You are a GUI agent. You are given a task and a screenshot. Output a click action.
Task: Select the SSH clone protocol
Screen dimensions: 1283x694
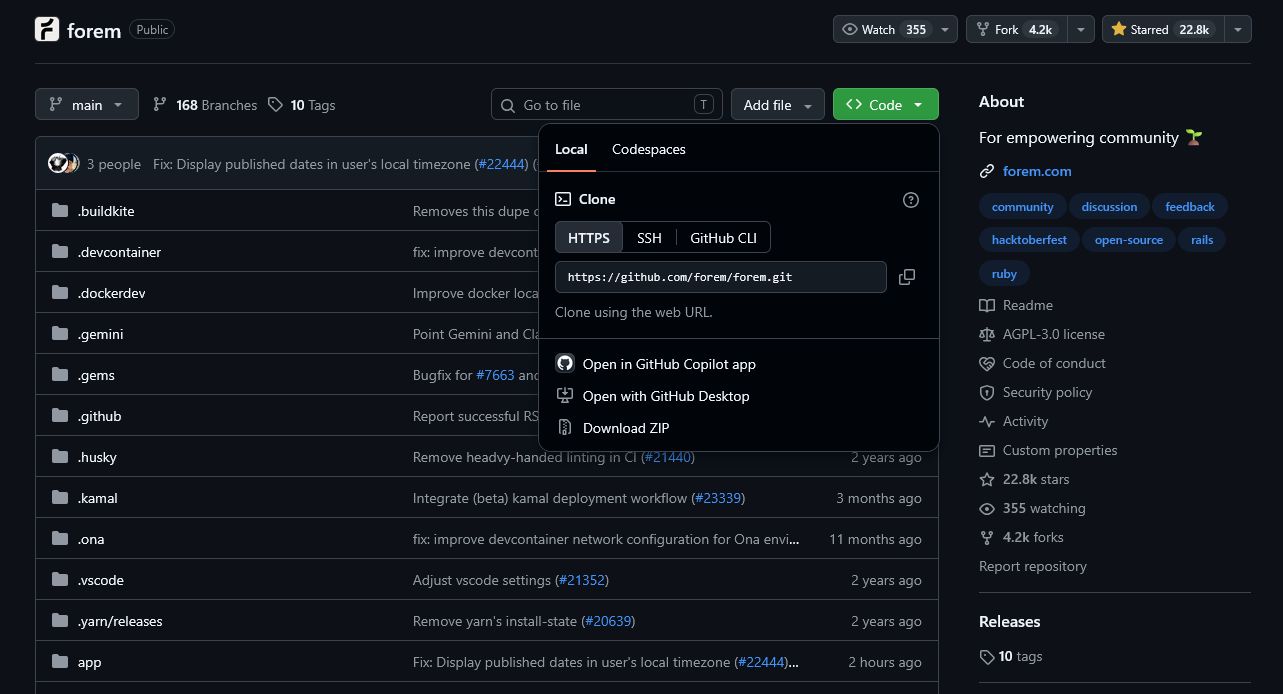649,238
